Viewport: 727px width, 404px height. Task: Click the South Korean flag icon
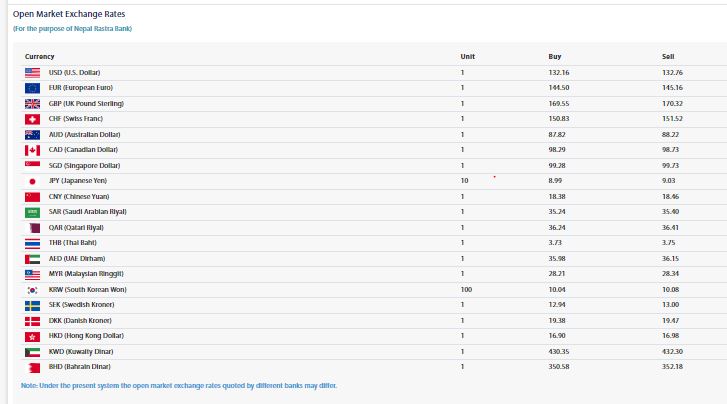[31, 289]
